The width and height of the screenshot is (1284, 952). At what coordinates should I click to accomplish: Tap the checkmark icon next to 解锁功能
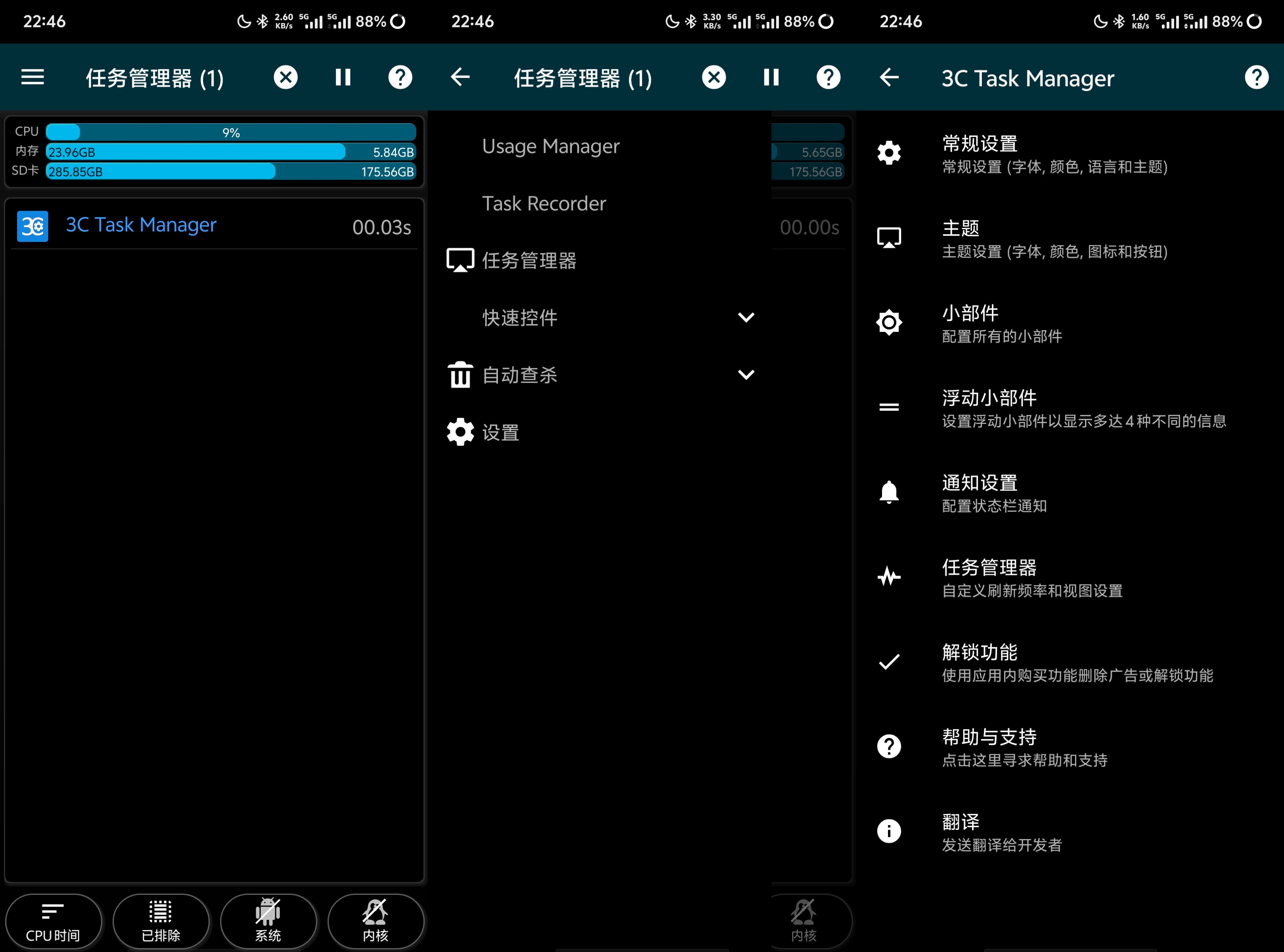pyautogui.click(x=888, y=661)
